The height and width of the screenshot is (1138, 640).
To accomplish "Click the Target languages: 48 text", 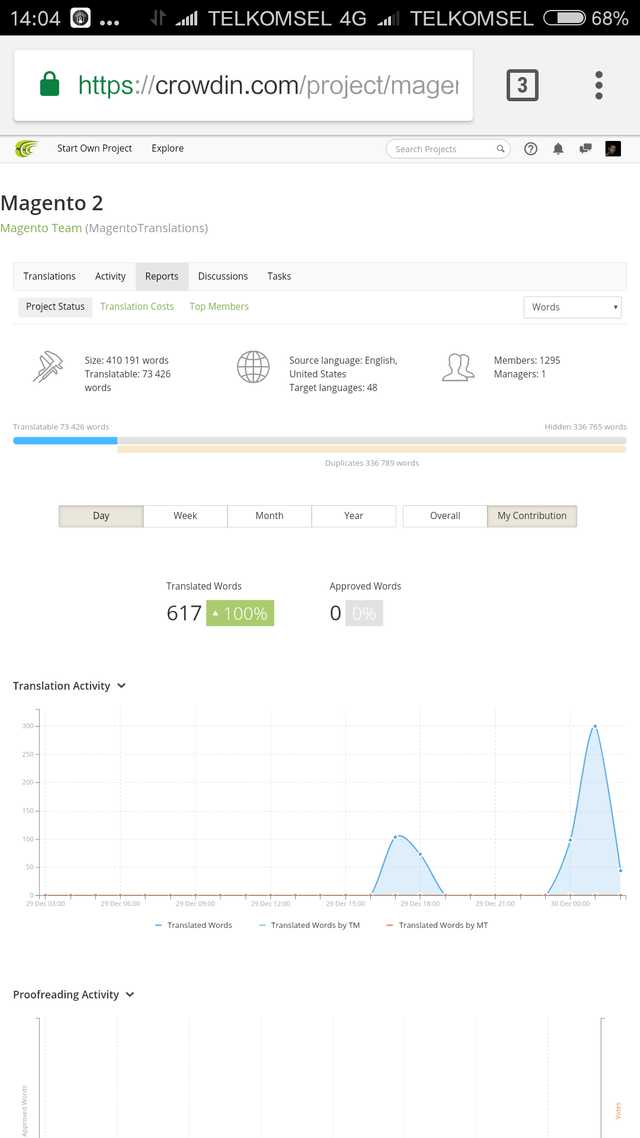I will pos(333,388).
